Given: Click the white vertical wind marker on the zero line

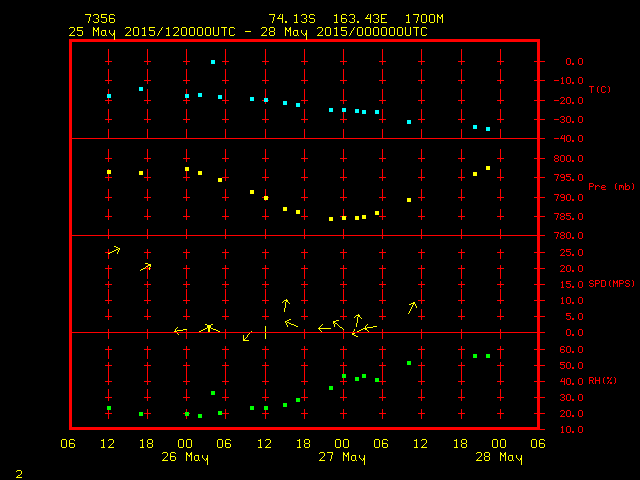Looking at the screenshot, I should coord(265,332).
